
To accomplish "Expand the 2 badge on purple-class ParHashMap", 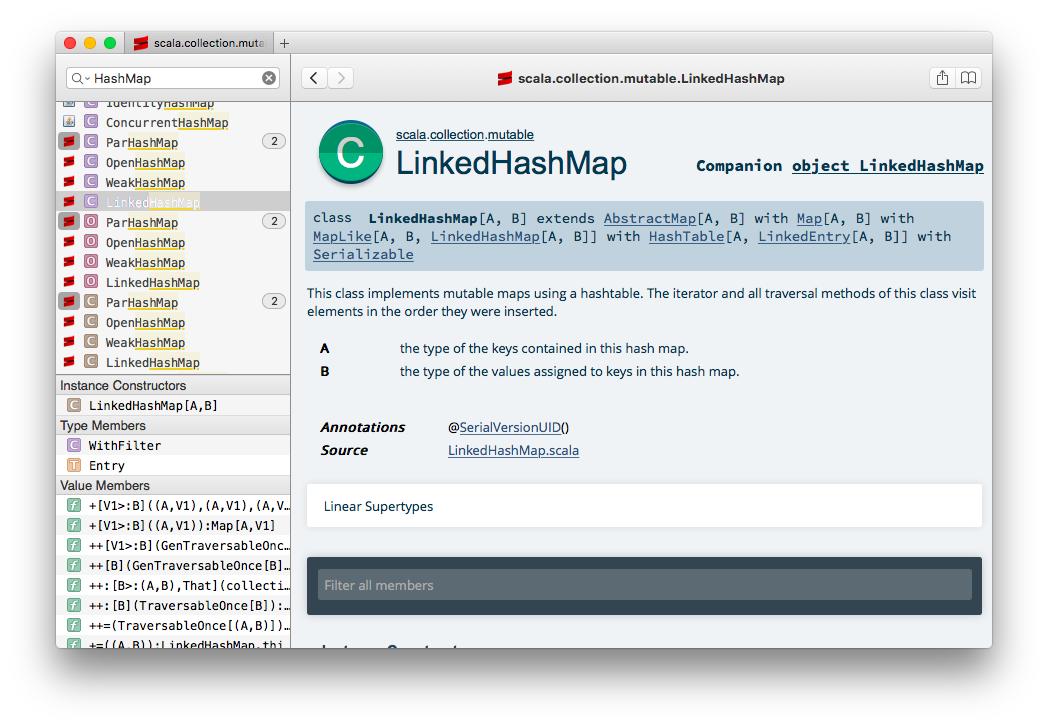I will tap(273, 142).
